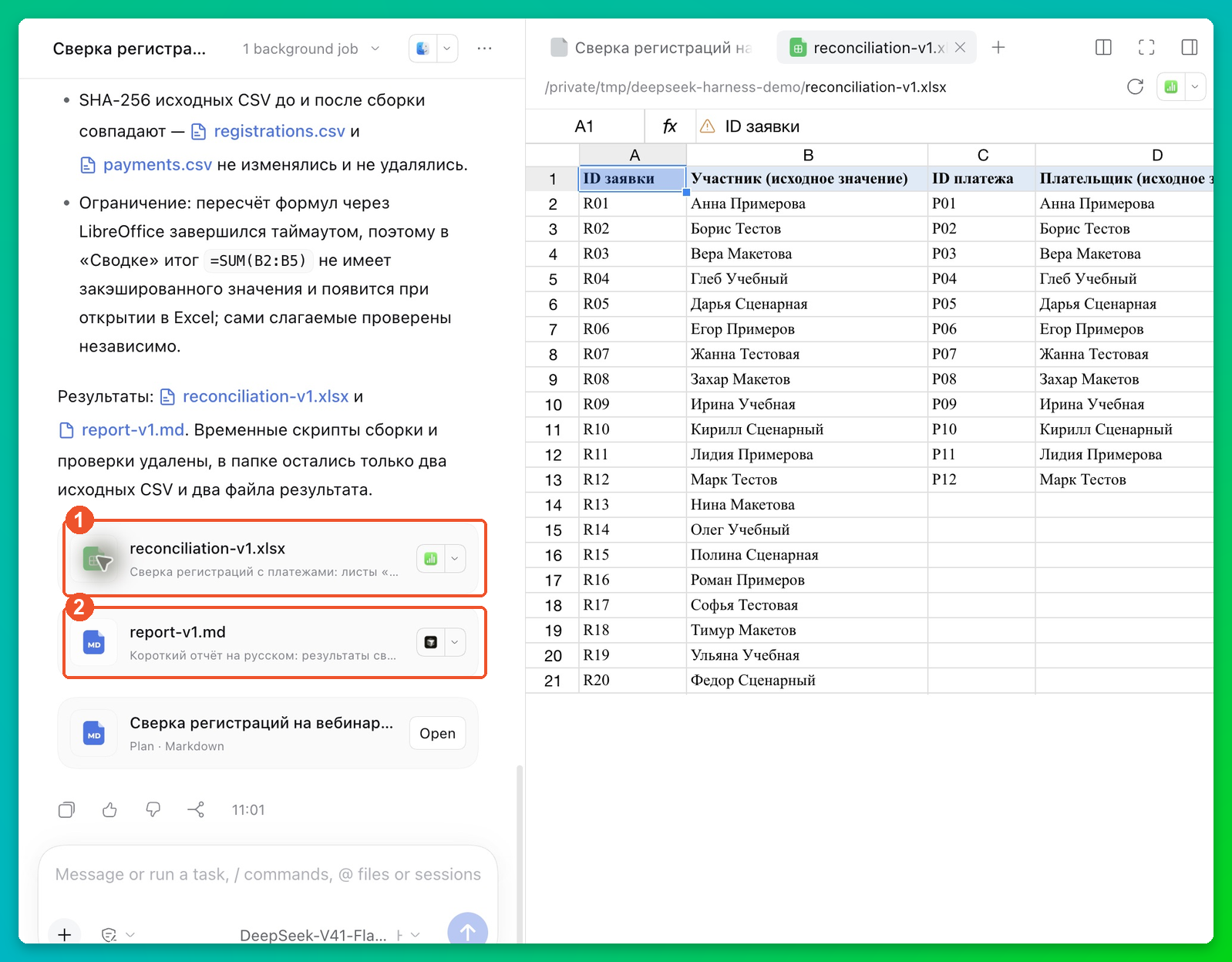Screen dimensions: 1232x962
Task: Open reconciliation-v1.xlsx with the green spreadsheet app icon
Action: coord(431,558)
